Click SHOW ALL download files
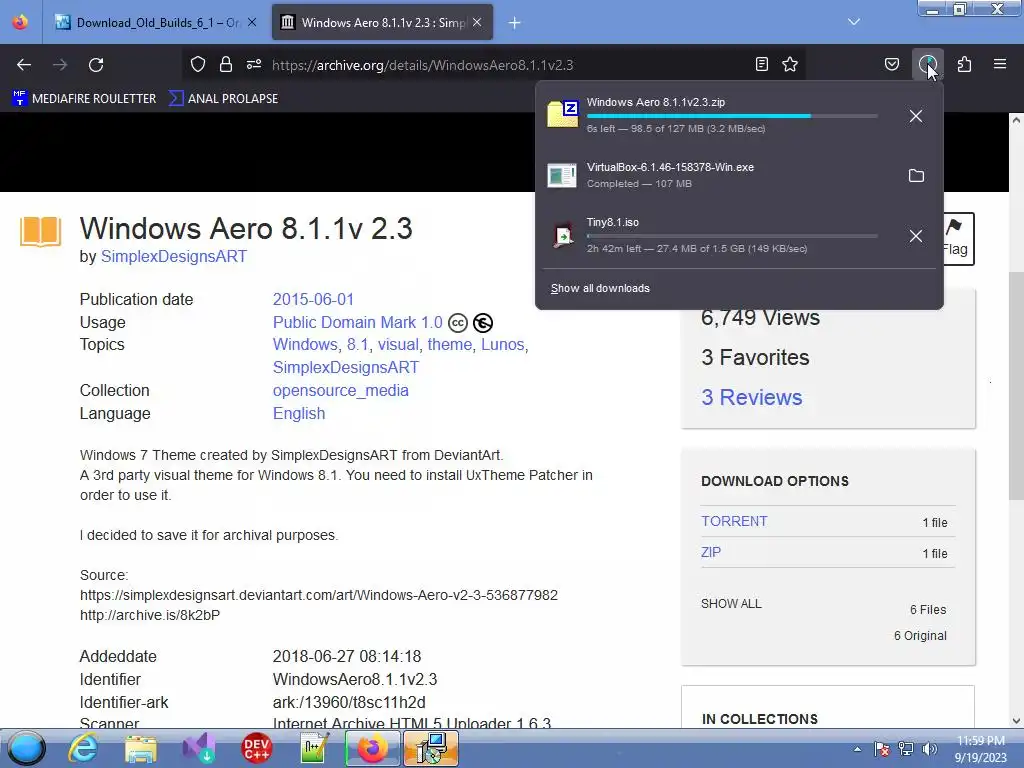 731,603
